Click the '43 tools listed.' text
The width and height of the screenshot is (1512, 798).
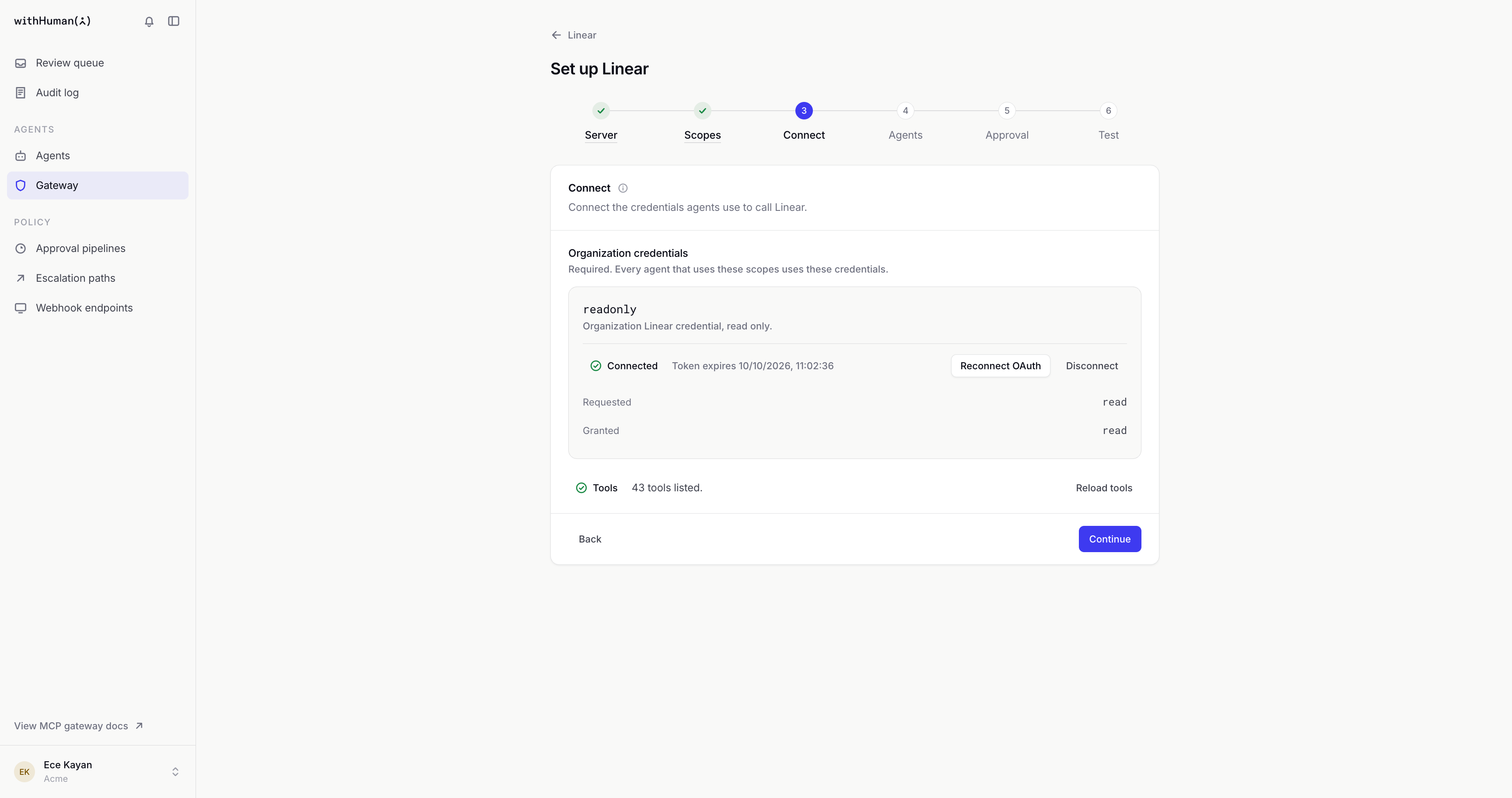pos(667,488)
